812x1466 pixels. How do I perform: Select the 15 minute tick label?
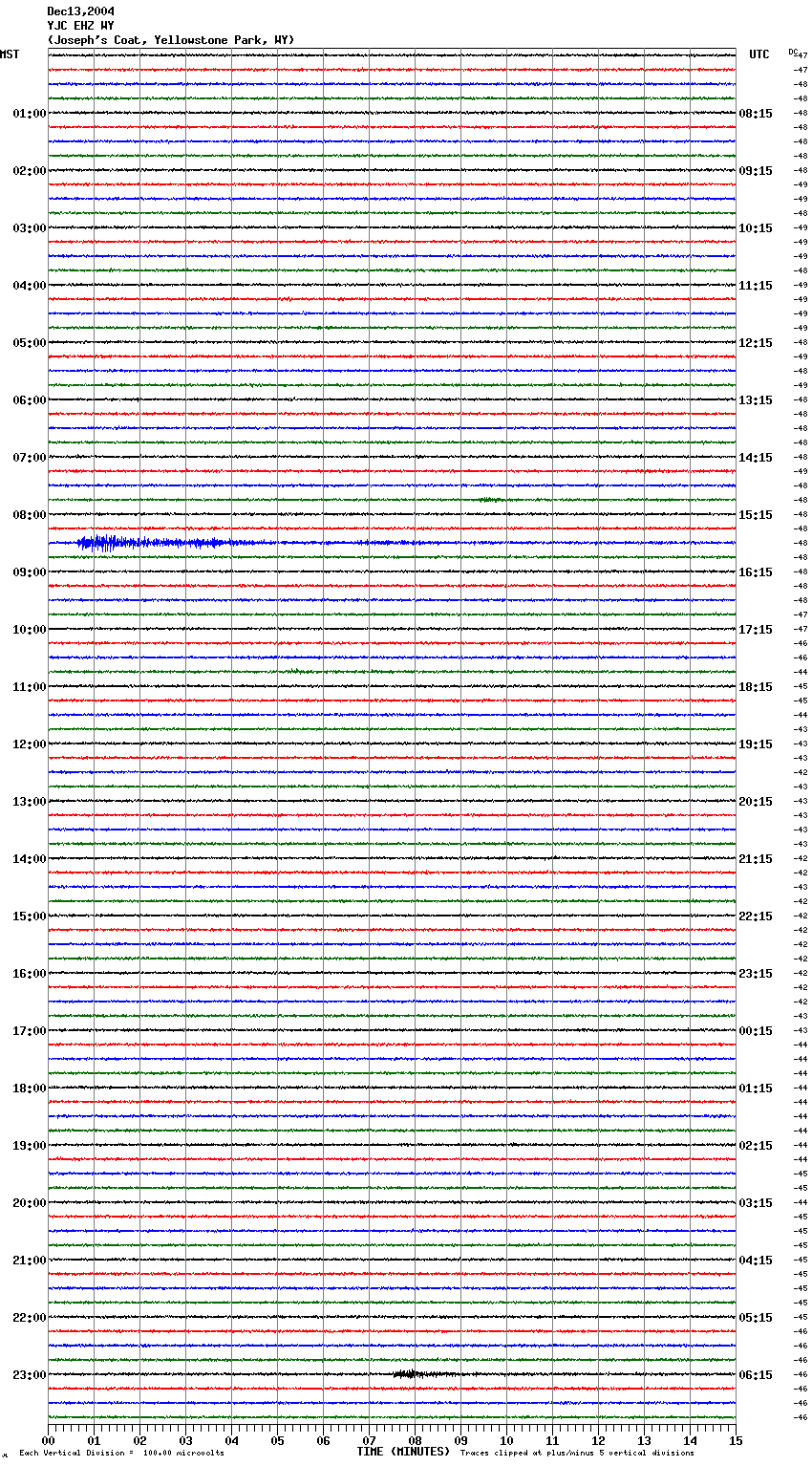[736, 1440]
